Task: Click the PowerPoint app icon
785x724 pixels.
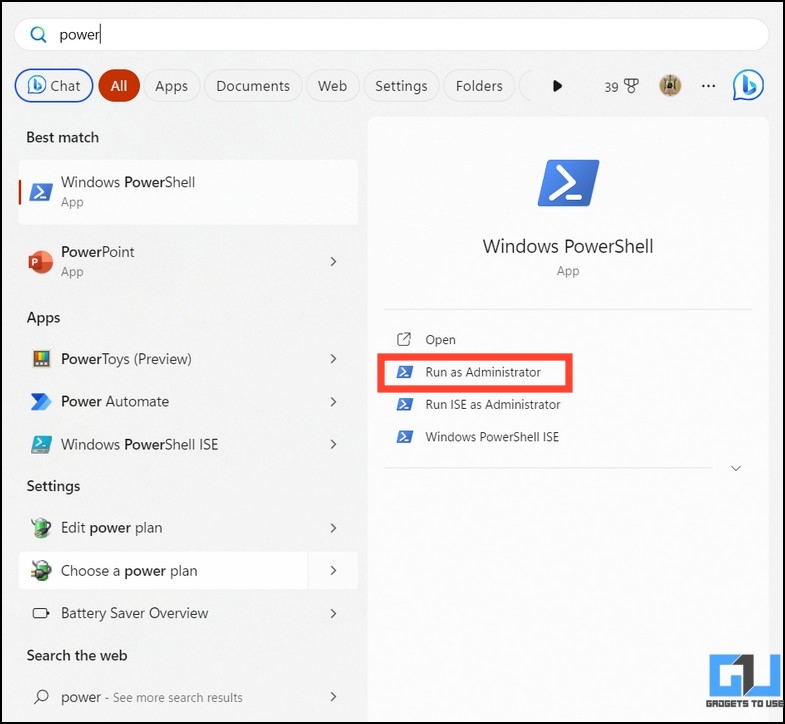Action: click(x=40, y=262)
